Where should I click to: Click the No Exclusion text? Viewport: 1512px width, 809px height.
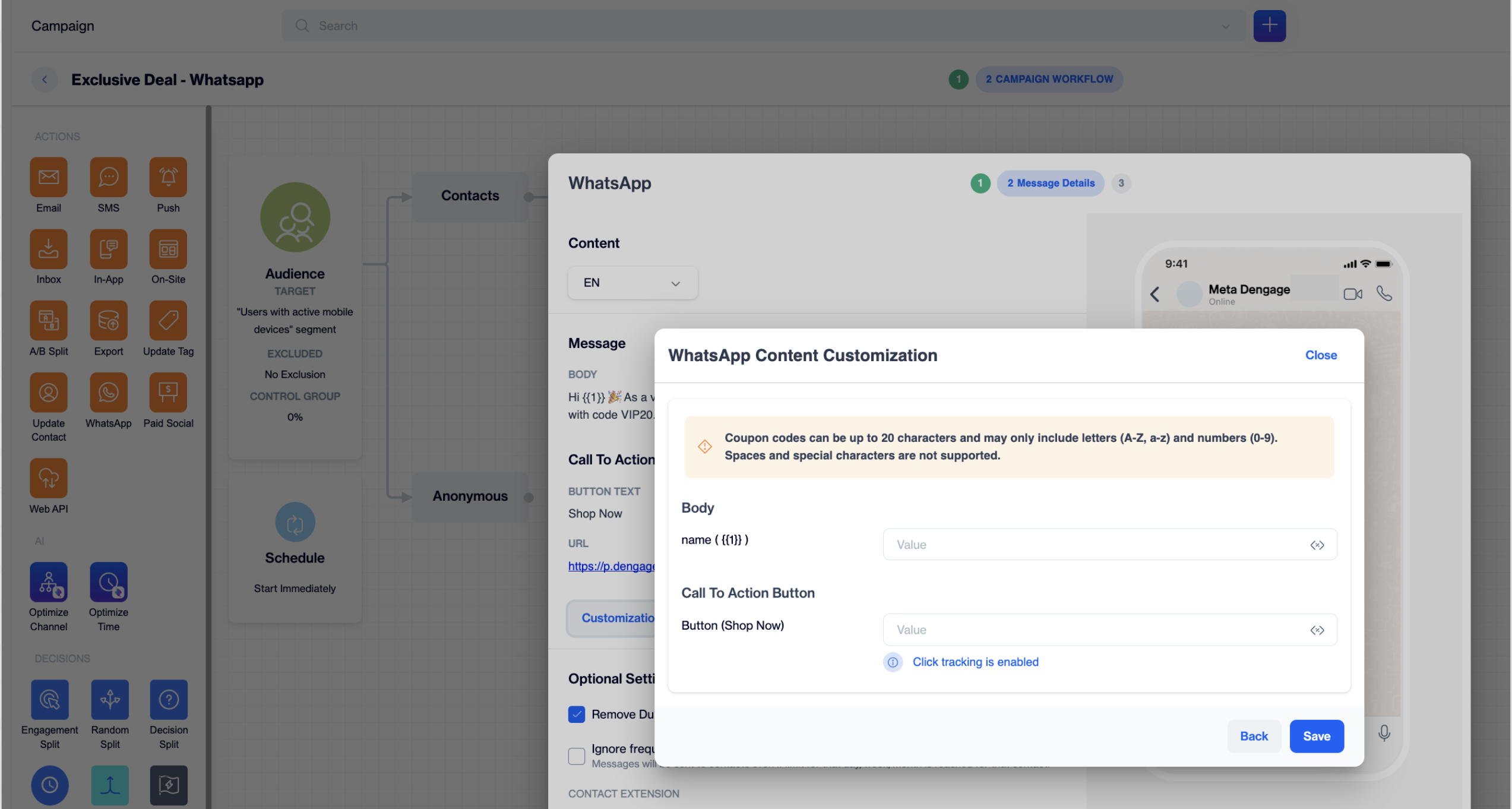coord(295,375)
